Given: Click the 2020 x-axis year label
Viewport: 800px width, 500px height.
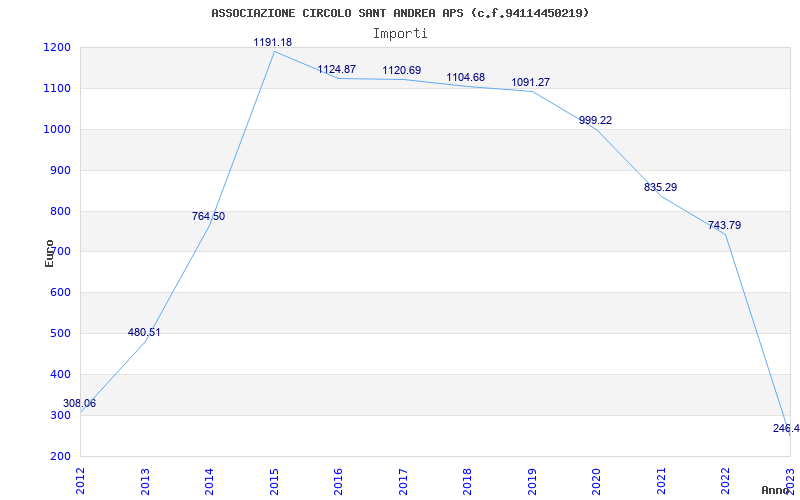Looking at the screenshot, I should click(x=597, y=480).
